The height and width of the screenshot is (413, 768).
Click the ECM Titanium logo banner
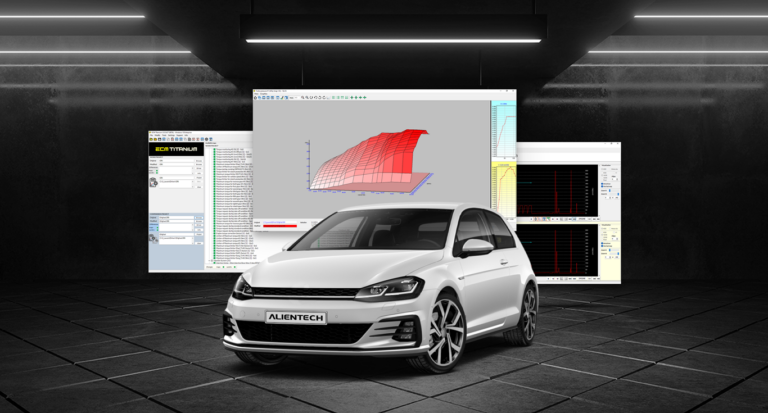(176, 149)
